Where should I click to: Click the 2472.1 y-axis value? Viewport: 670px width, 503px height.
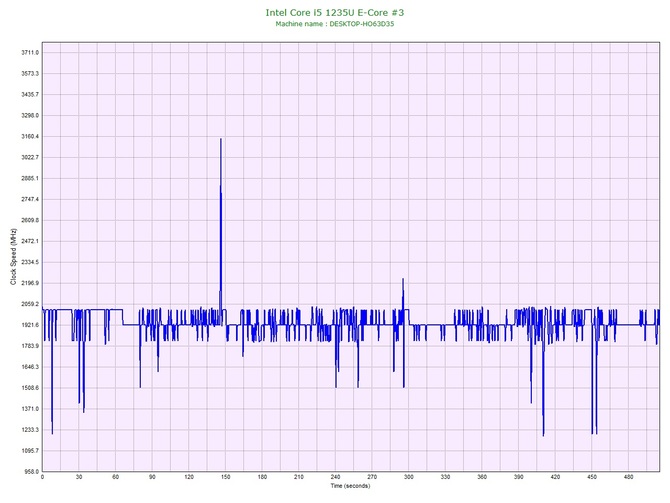point(30,241)
